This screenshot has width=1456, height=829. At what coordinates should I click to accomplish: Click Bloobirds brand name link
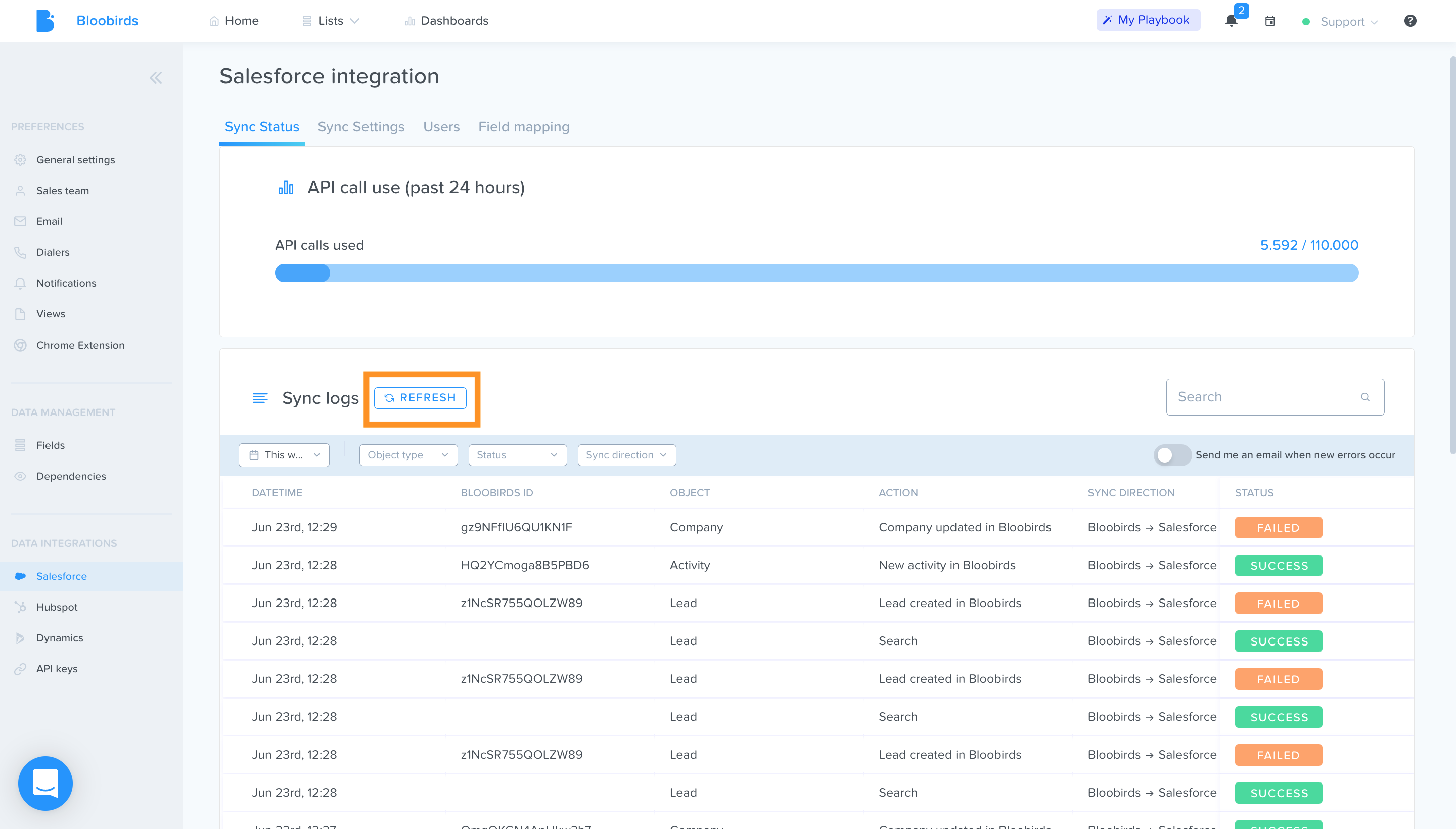(107, 21)
